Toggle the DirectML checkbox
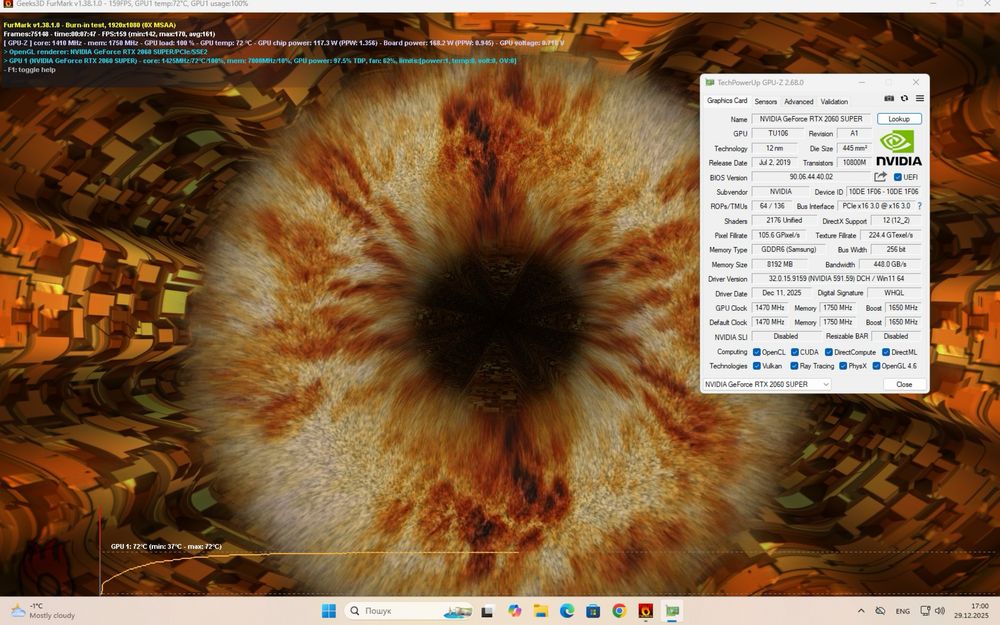This screenshot has height=625, width=1000. (x=886, y=352)
